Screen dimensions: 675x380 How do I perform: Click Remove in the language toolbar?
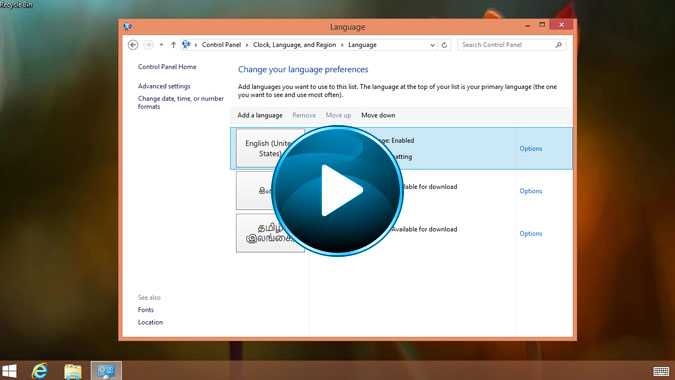(304, 115)
